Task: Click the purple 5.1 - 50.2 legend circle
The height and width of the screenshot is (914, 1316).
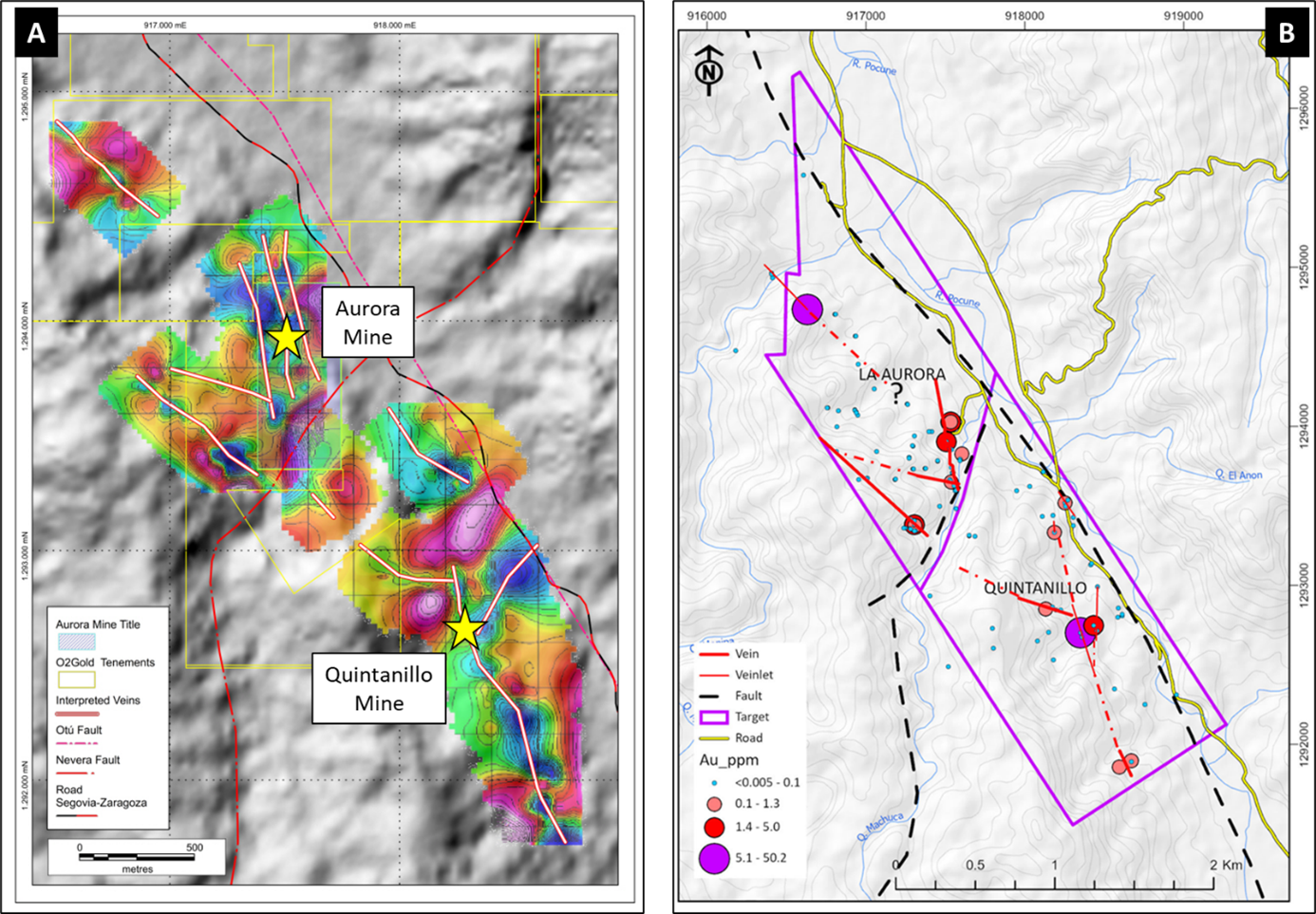Action: 714,858
